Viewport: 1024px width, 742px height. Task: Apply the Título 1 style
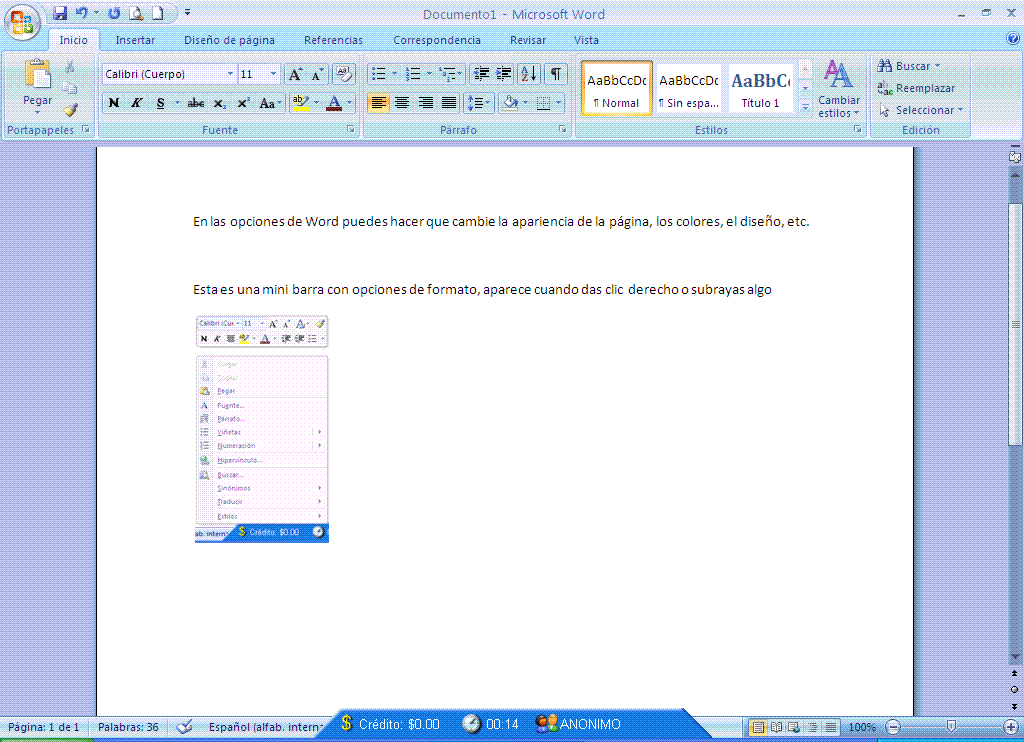760,88
